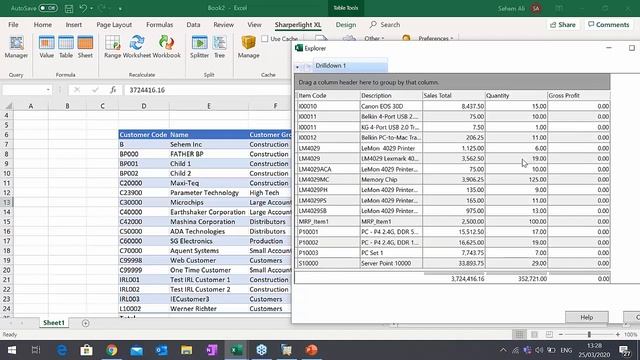Screen dimensions: 640x360
Task: Click the Share button
Action: click(x=563, y=24)
